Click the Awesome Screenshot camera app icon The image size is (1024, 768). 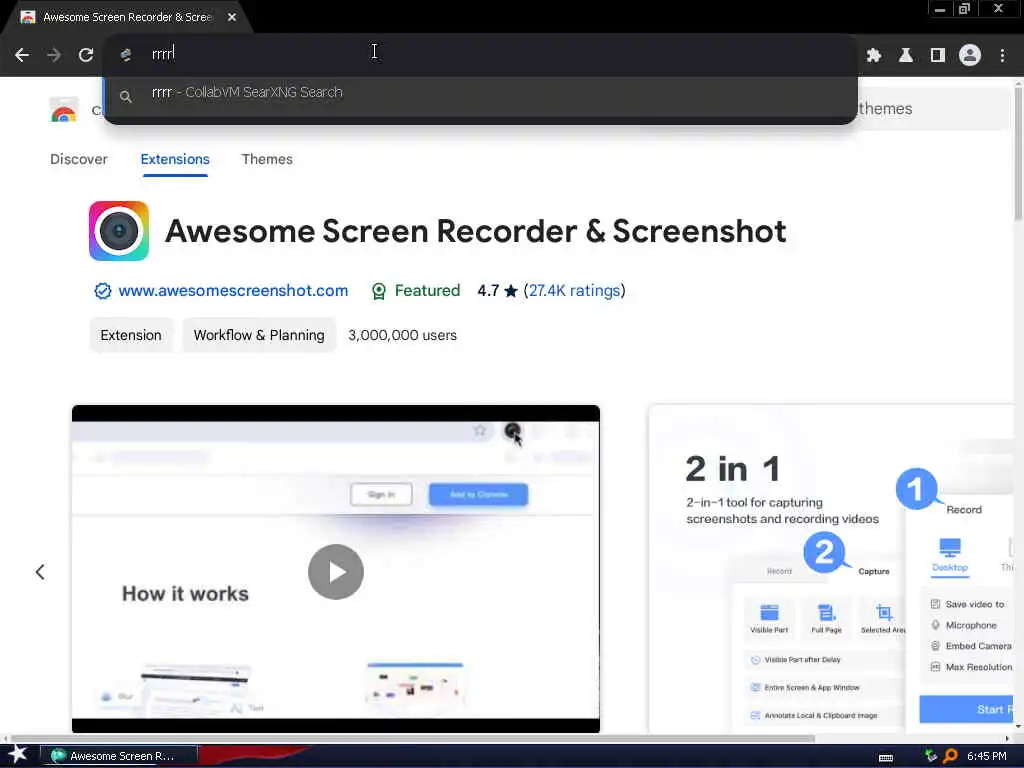pos(119,231)
